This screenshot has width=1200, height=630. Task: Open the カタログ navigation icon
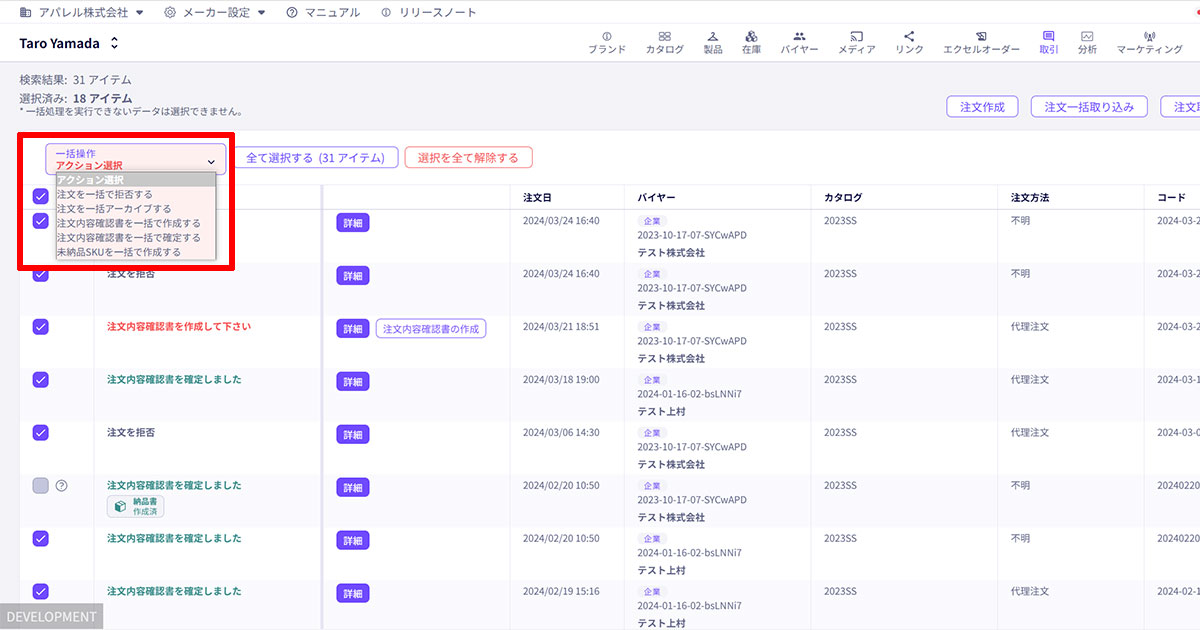pos(664,36)
